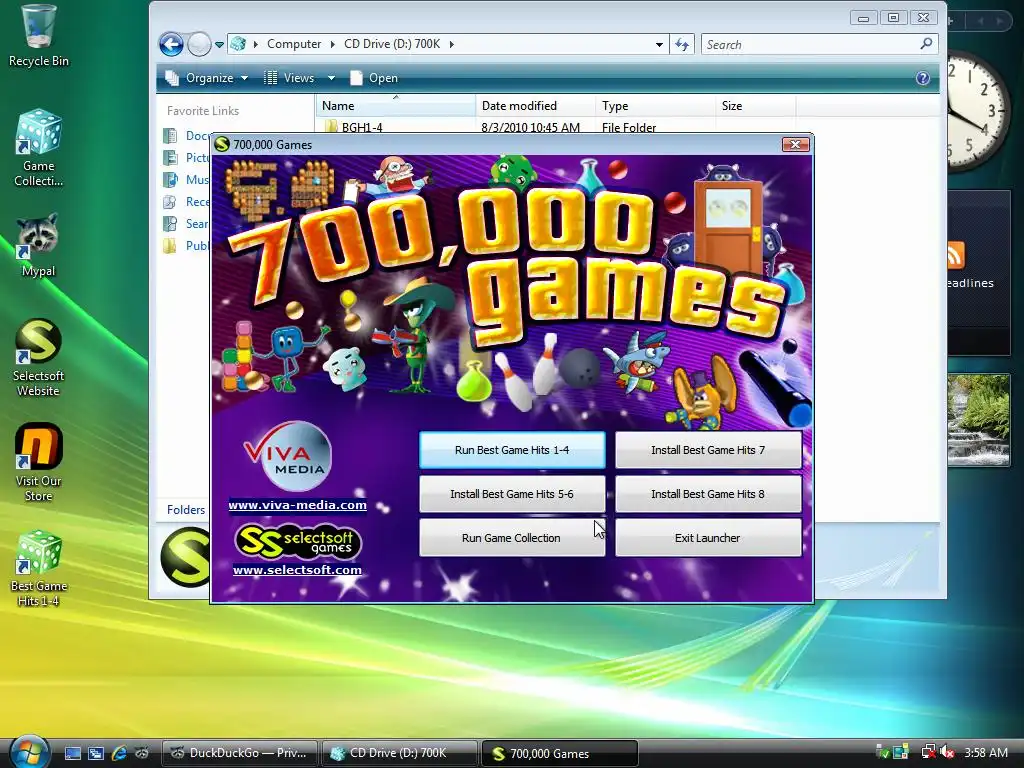The image size is (1024, 768).
Task: Open Public favorite link in Explorer
Action: pos(187,246)
